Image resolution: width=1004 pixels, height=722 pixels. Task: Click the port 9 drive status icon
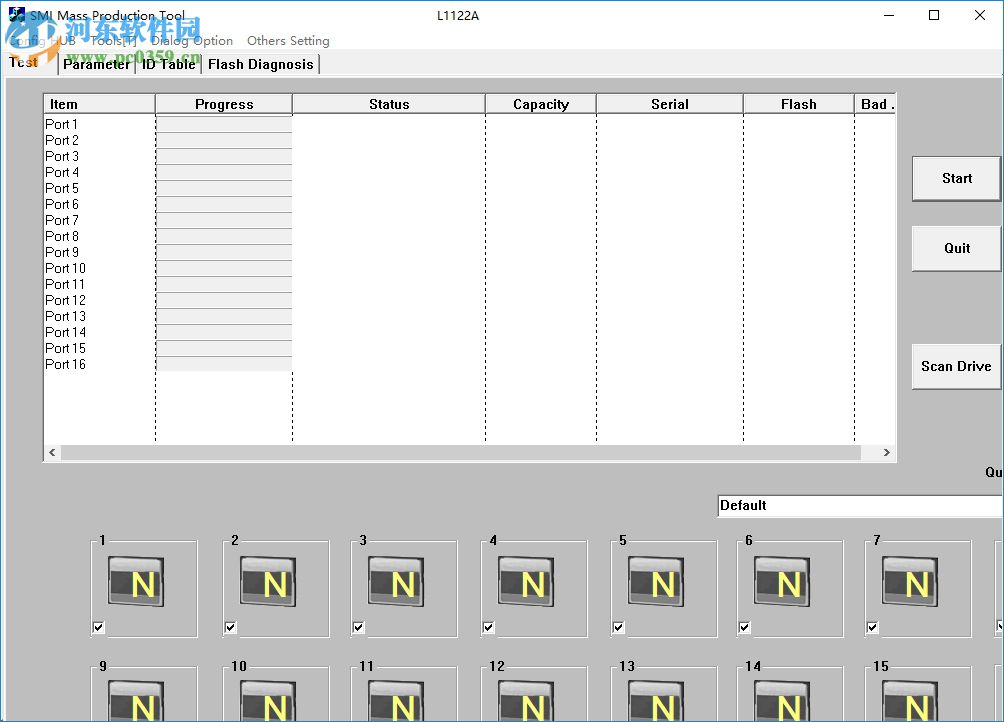136,701
